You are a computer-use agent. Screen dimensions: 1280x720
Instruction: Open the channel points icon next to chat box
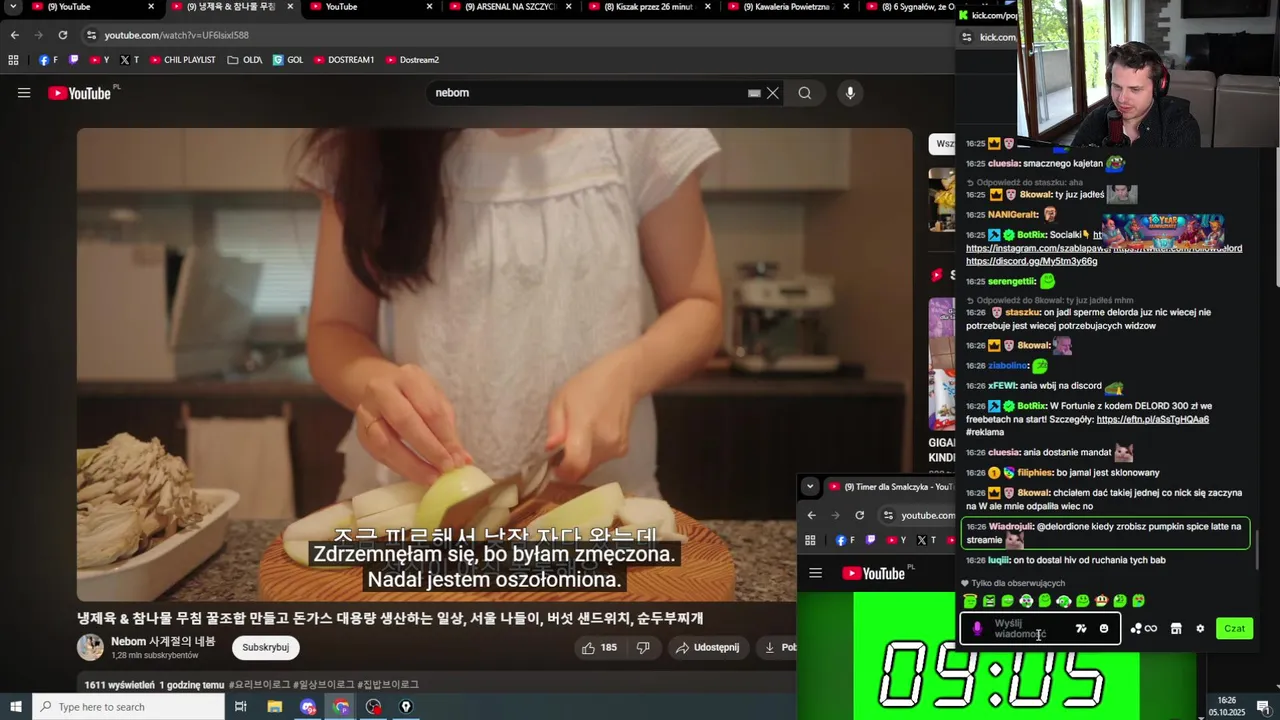click(1143, 629)
